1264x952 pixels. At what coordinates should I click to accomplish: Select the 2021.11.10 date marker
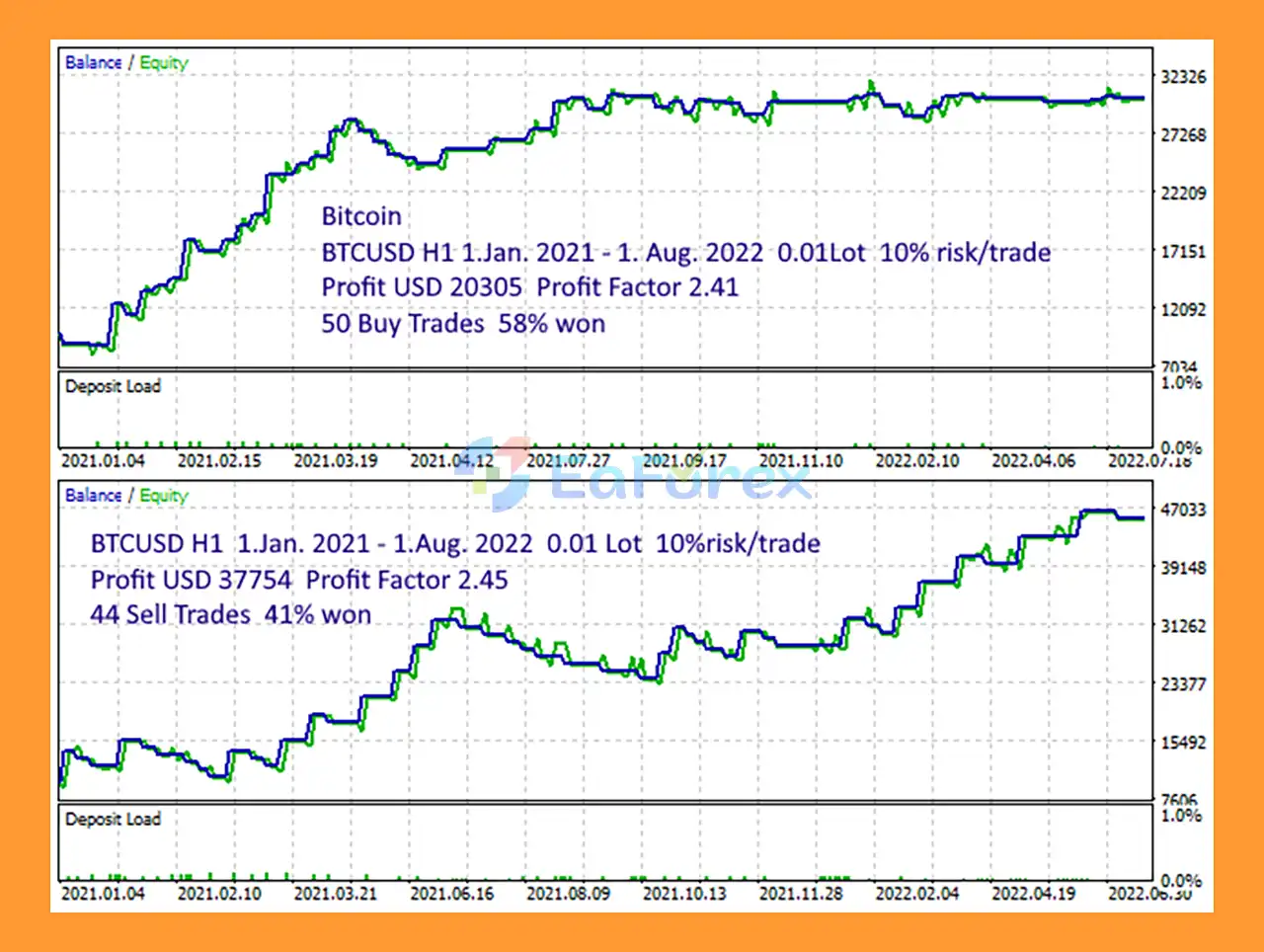click(x=801, y=461)
